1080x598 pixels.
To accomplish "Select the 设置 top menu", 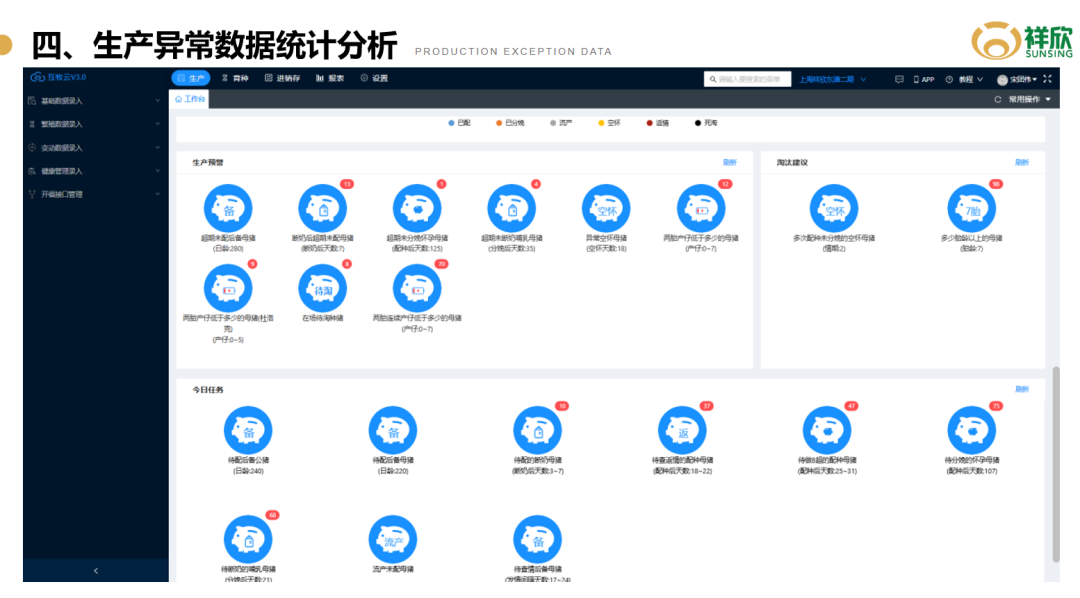I will (x=374, y=79).
